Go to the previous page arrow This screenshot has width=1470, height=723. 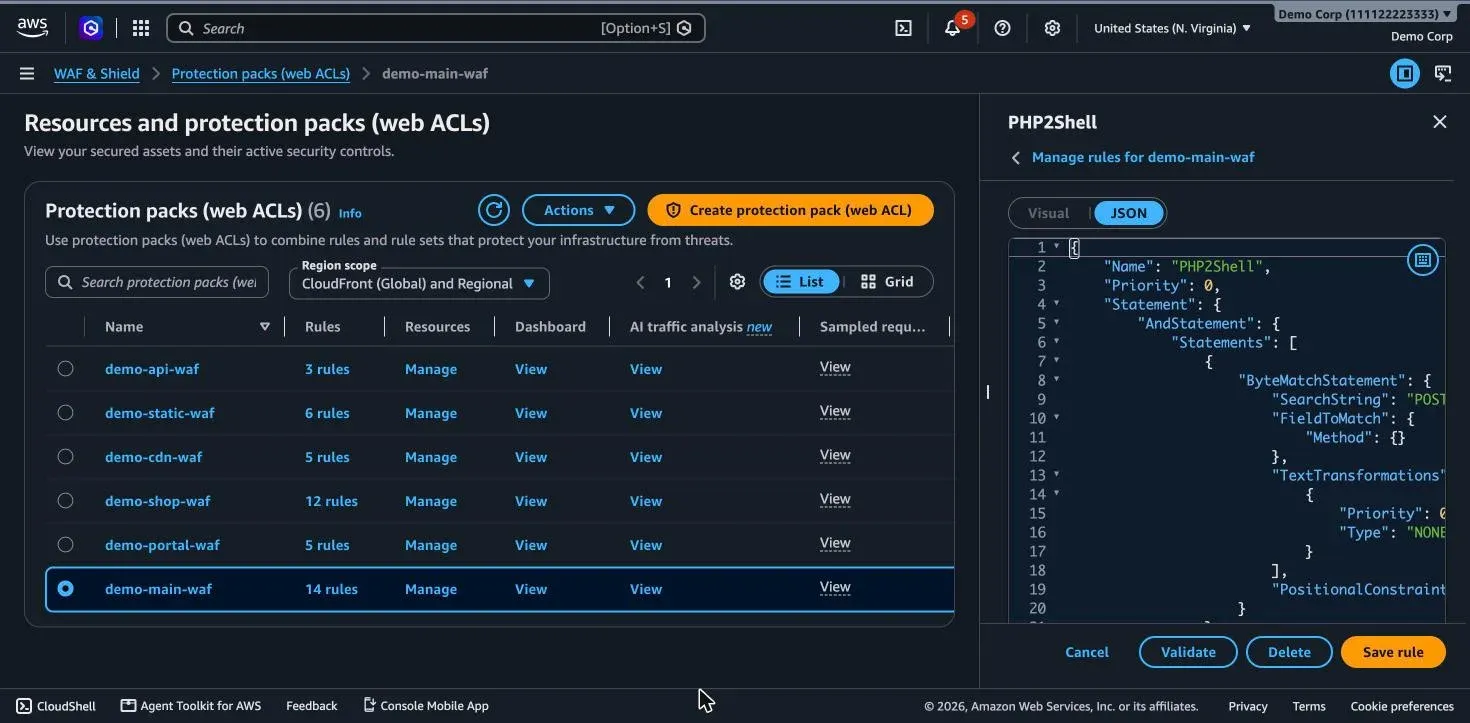click(x=640, y=283)
